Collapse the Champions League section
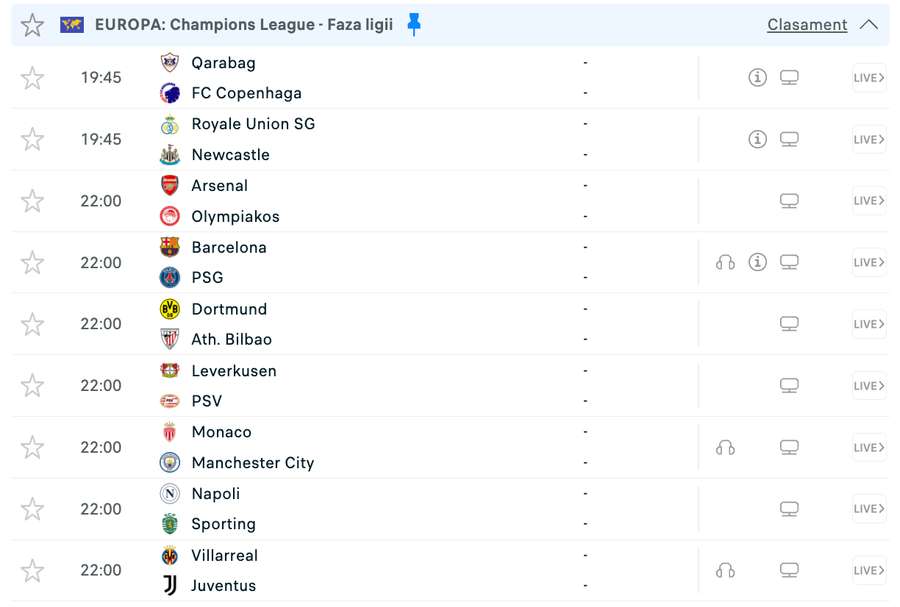The height and width of the screenshot is (607, 900). [869, 25]
